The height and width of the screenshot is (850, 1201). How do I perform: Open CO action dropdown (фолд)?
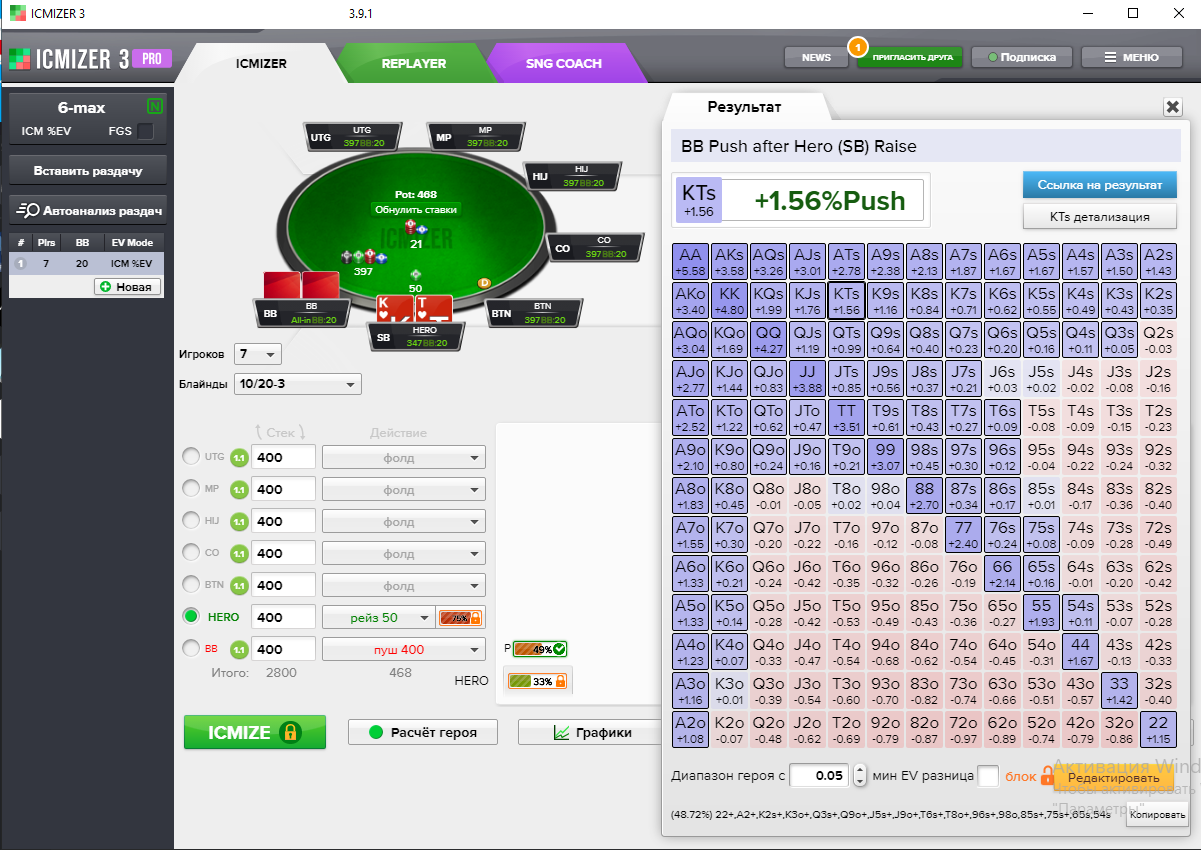click(x=404, y=554)
